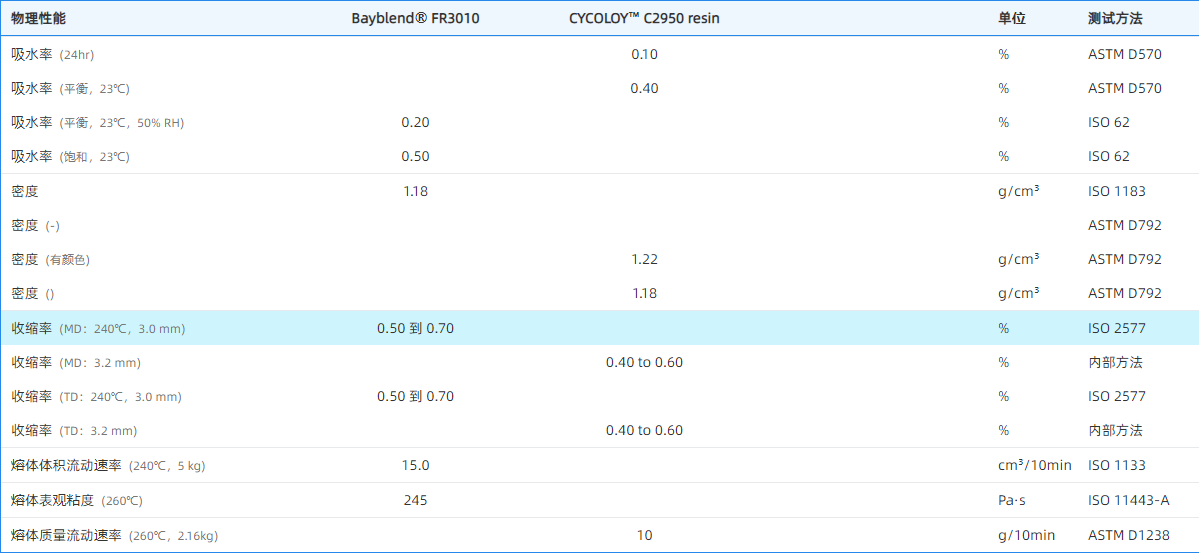Click the 1.22 density value
Viewport: 1199px width, 553px height.
click(644, 259)
